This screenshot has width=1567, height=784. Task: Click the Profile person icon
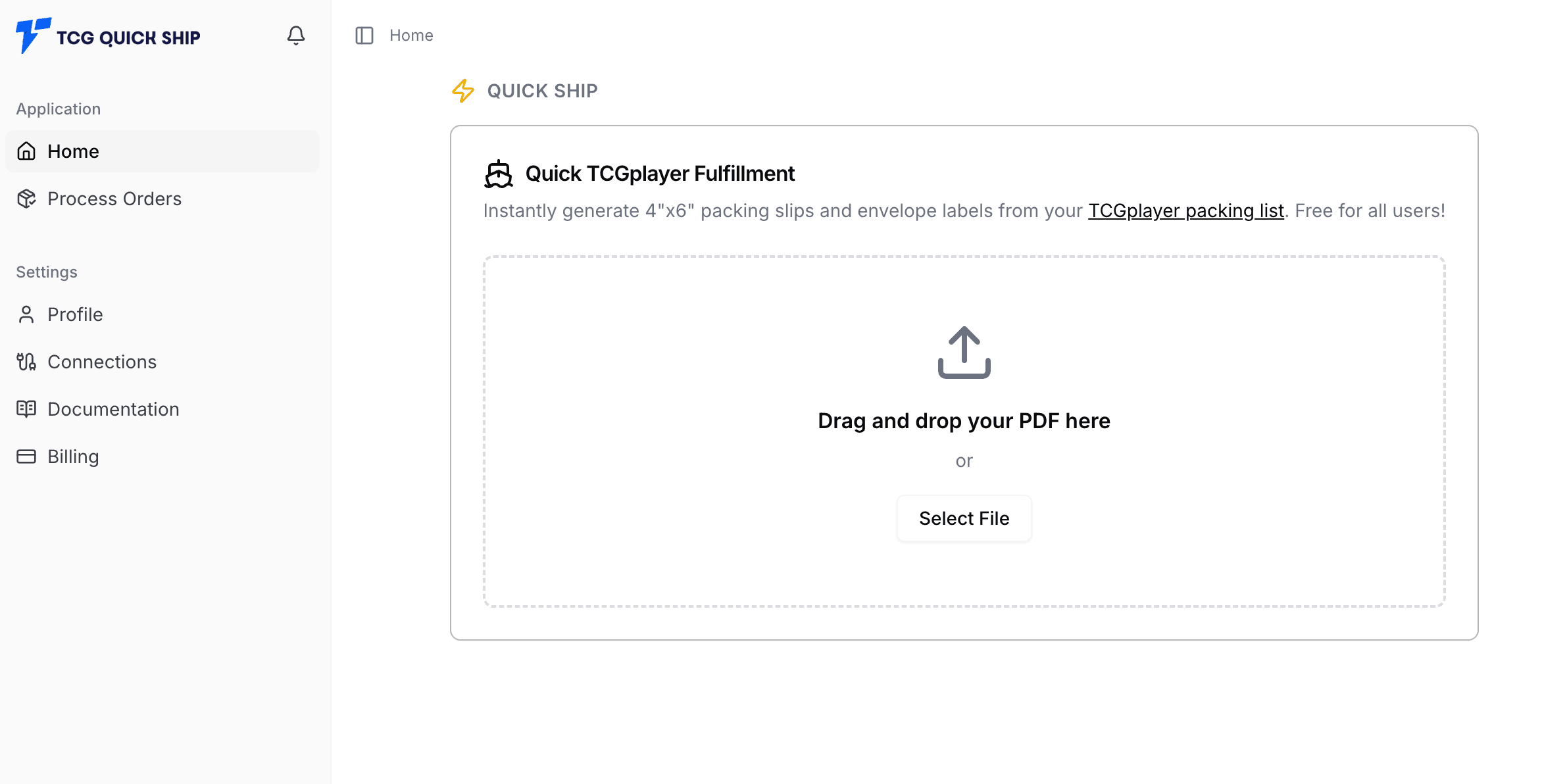[x=26, y=314]
